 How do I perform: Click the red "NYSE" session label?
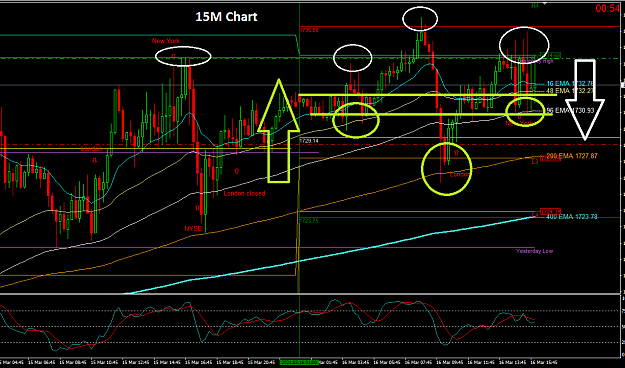(193, 228)
